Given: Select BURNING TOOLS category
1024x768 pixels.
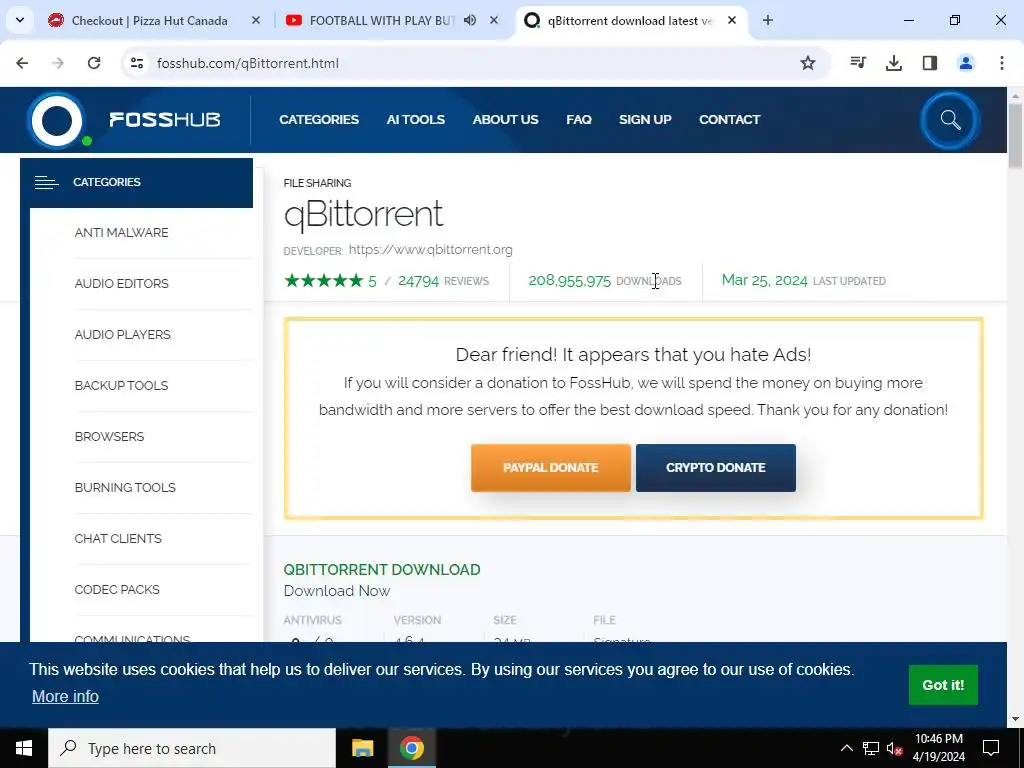Looking at the screenshot, I should point(125,487).
